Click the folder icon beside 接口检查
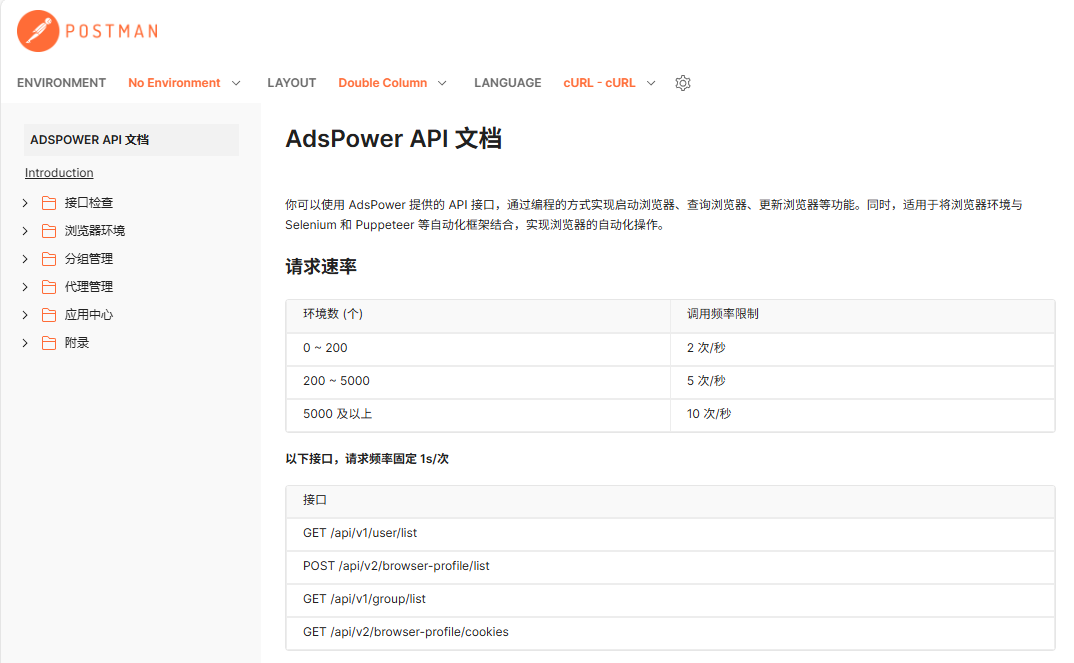 [49, 202]
